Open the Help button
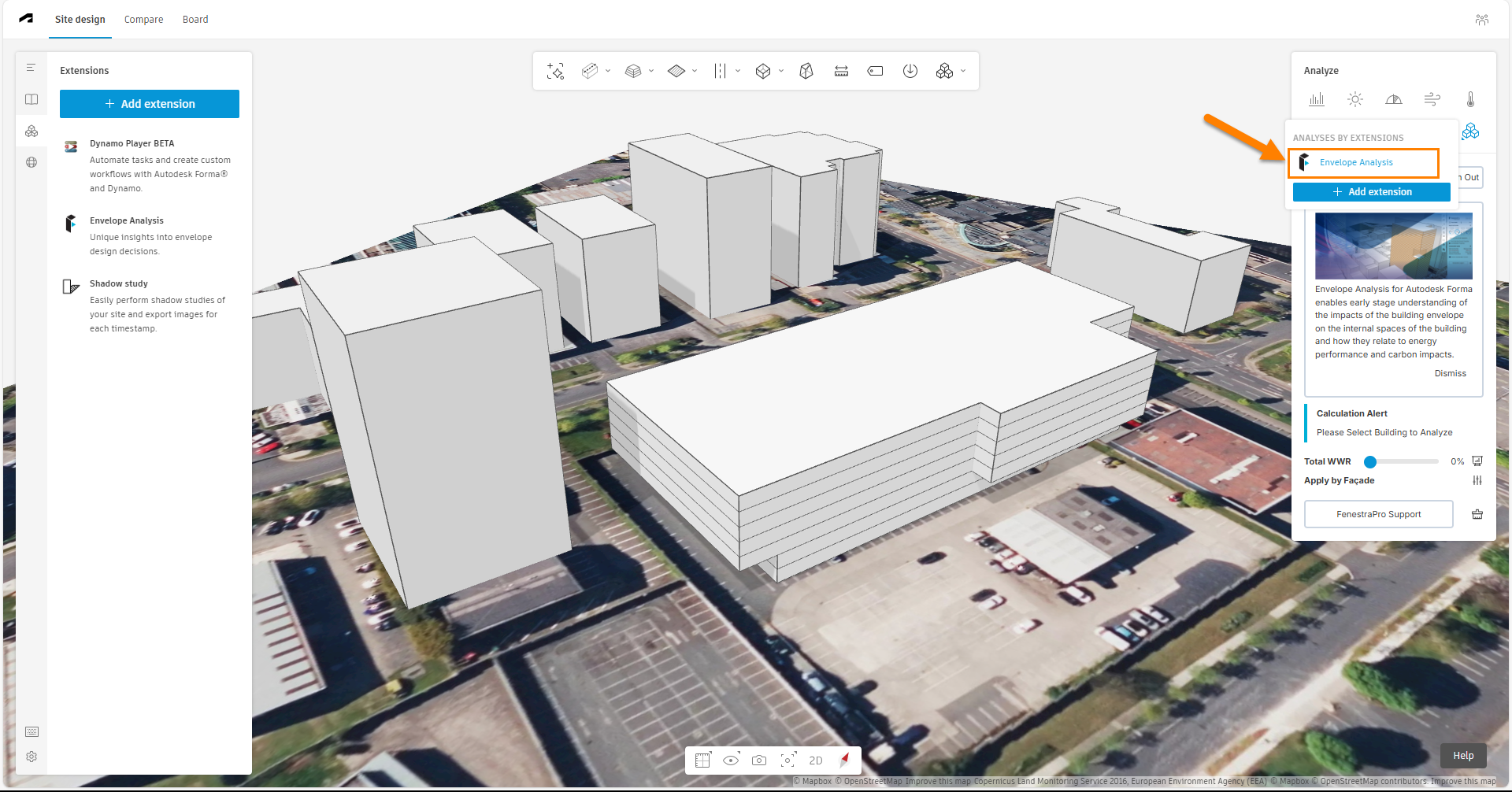This screenshot has height=792, width=1512. pyautogui.click(x=1463, y=756)
